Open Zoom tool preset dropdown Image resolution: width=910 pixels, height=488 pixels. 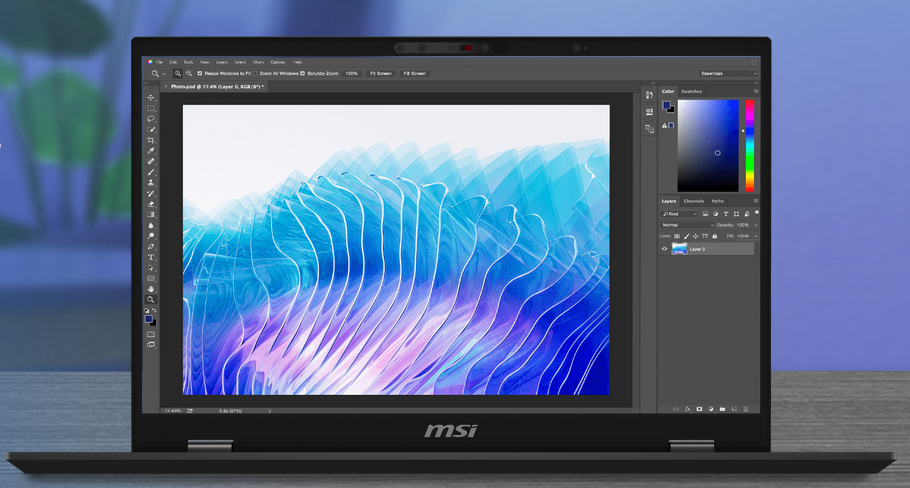tap(164, 74)
